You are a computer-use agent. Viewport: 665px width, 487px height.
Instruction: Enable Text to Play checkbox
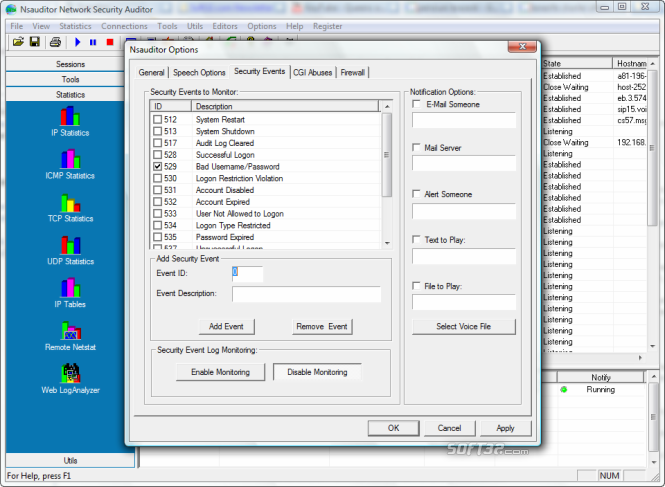click(x=416, y=240)
